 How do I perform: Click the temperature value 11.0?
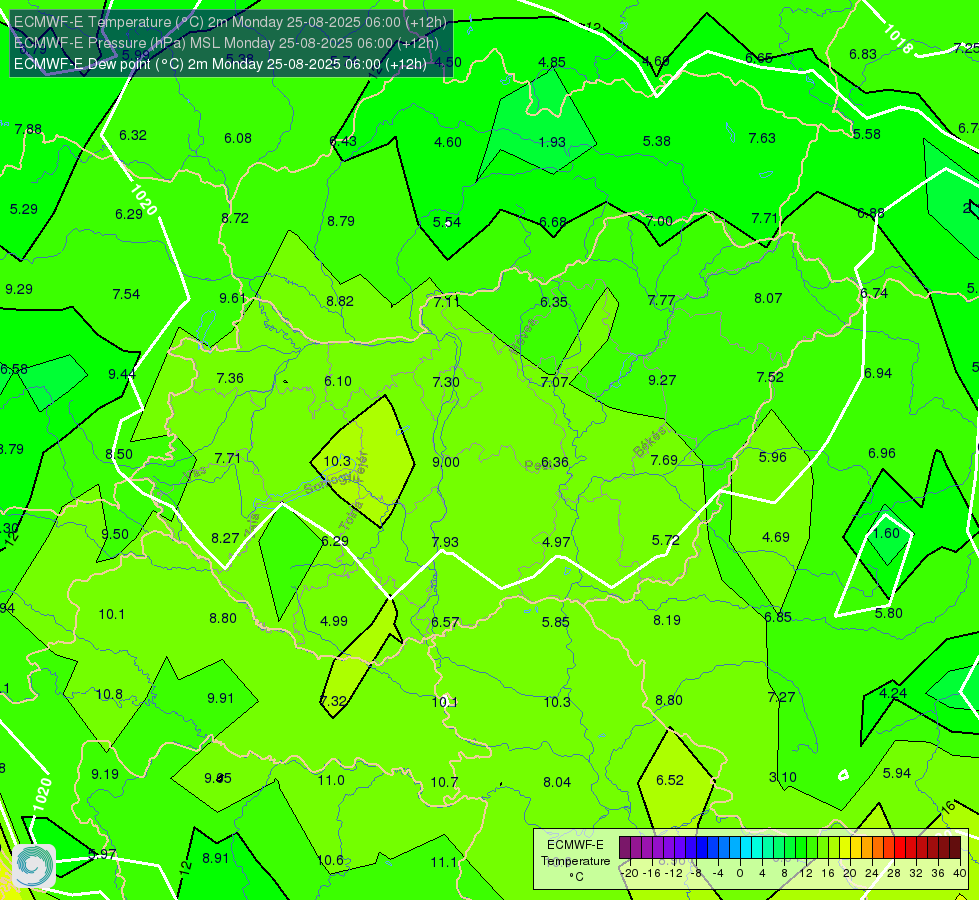[331, 780]
